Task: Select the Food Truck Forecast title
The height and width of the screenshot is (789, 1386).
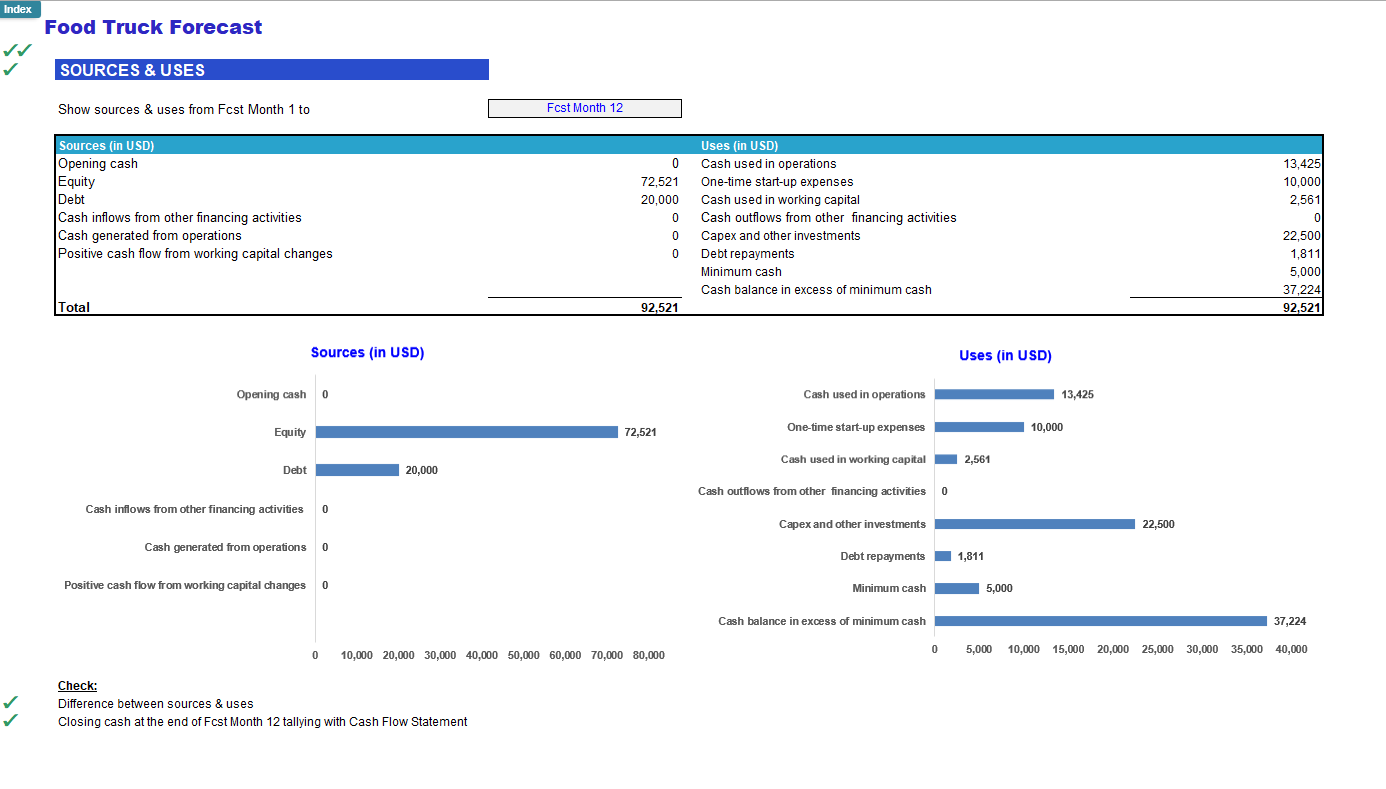Action: pos(153,28)
